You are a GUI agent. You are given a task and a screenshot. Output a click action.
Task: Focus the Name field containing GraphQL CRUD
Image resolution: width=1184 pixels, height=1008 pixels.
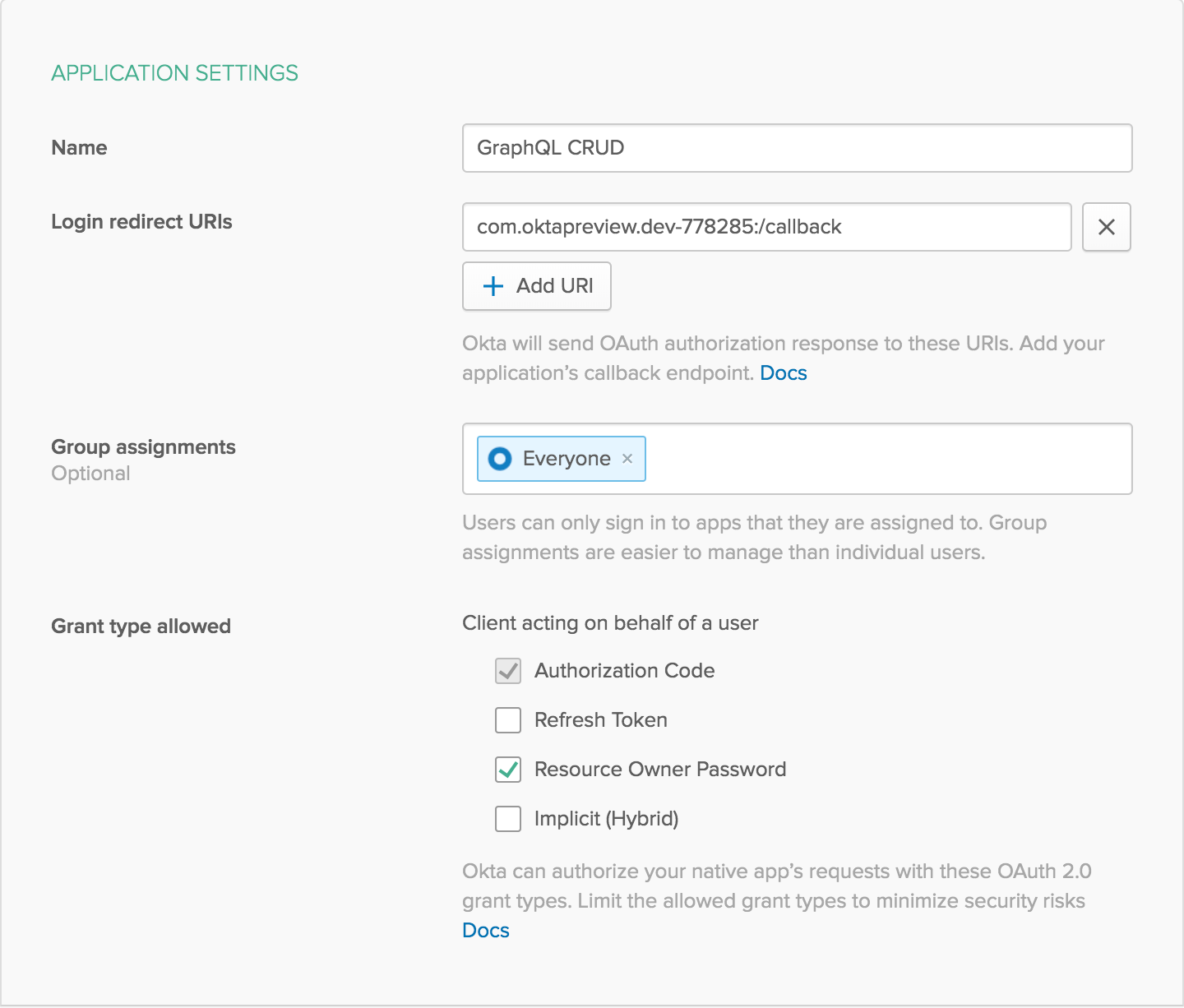point(796,148)
